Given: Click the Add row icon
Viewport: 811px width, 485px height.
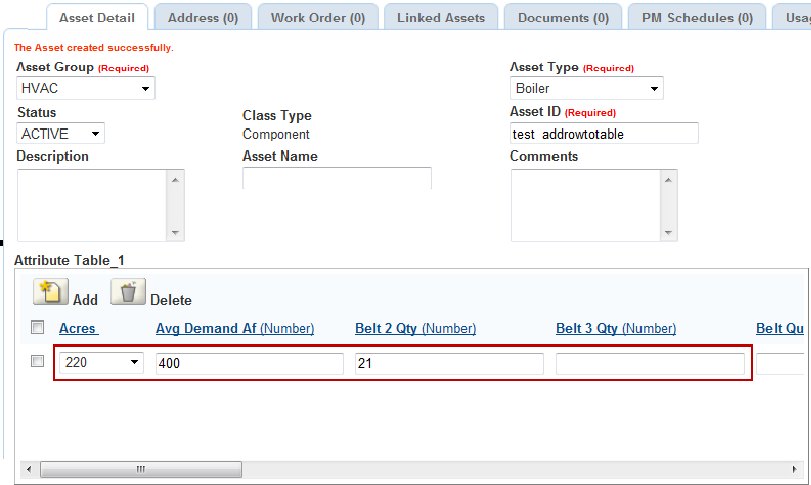Looking at the screenshot, I should tap(50, 292).
